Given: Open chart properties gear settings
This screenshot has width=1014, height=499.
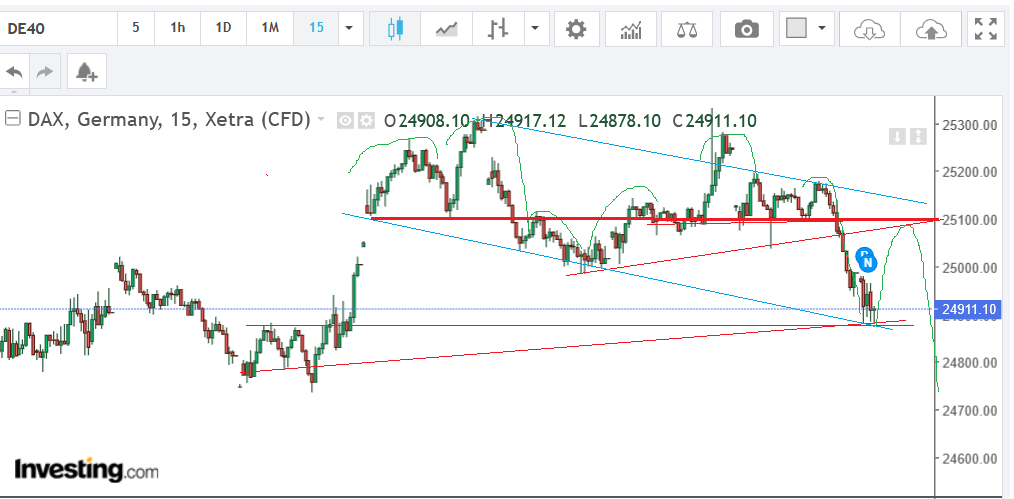Looking at the screenshot, I should (x=575, y=29).
